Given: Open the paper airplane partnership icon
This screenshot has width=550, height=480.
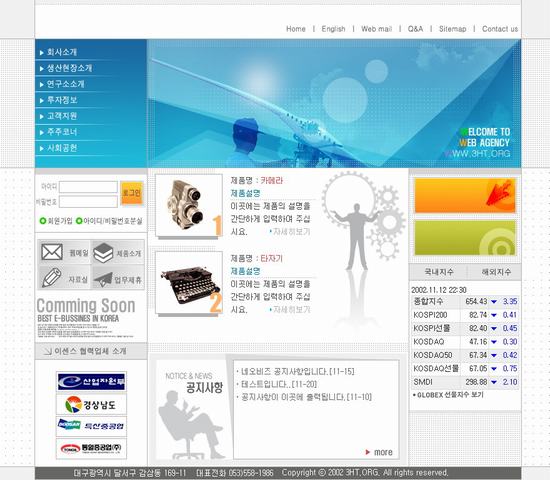Looking at the screenshot, I should click(103, 279).
